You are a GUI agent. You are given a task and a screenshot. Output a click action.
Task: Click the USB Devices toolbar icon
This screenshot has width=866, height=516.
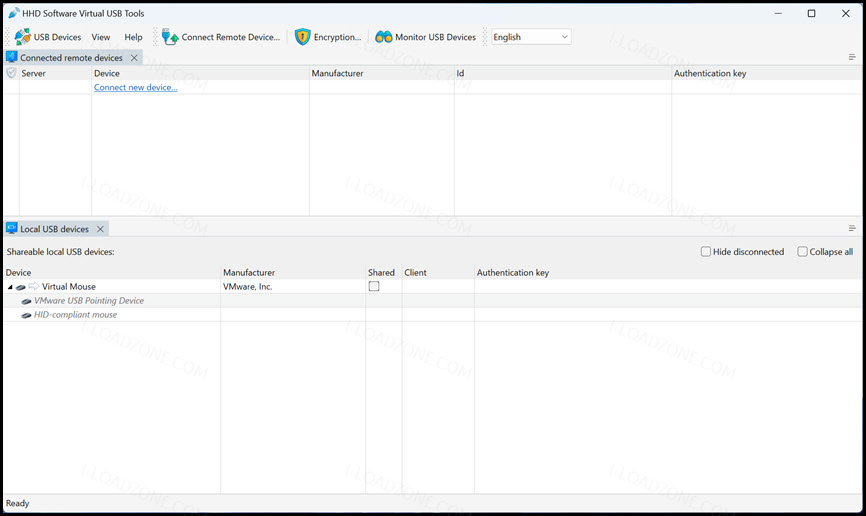pyautogui.click(x=23, y=37)
